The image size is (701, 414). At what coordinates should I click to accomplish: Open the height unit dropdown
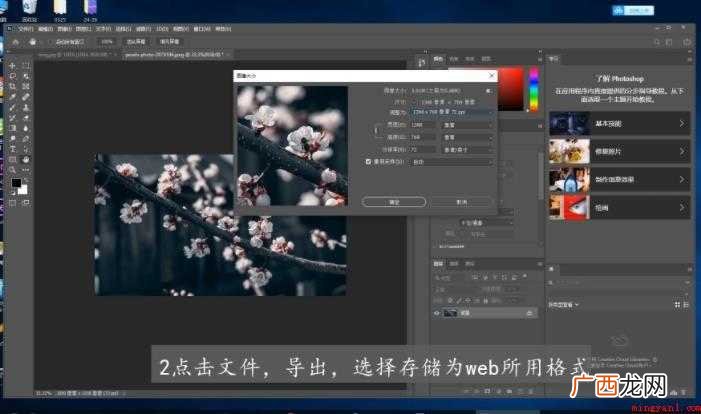[x=468, y=137]
